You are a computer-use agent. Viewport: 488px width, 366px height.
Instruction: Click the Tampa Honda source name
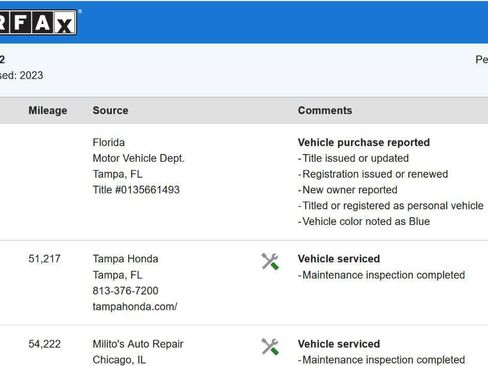(125, 259)
